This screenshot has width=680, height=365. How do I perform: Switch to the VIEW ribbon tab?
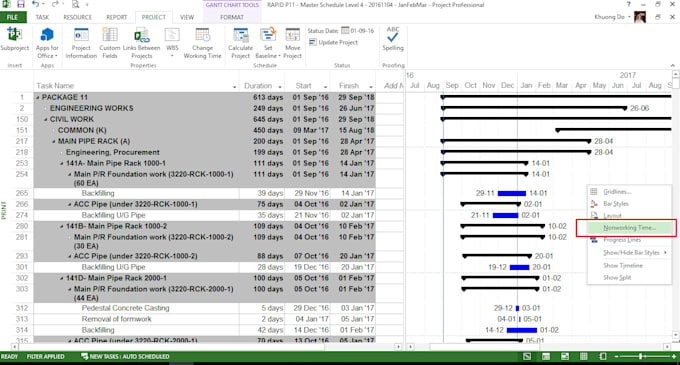187,17
